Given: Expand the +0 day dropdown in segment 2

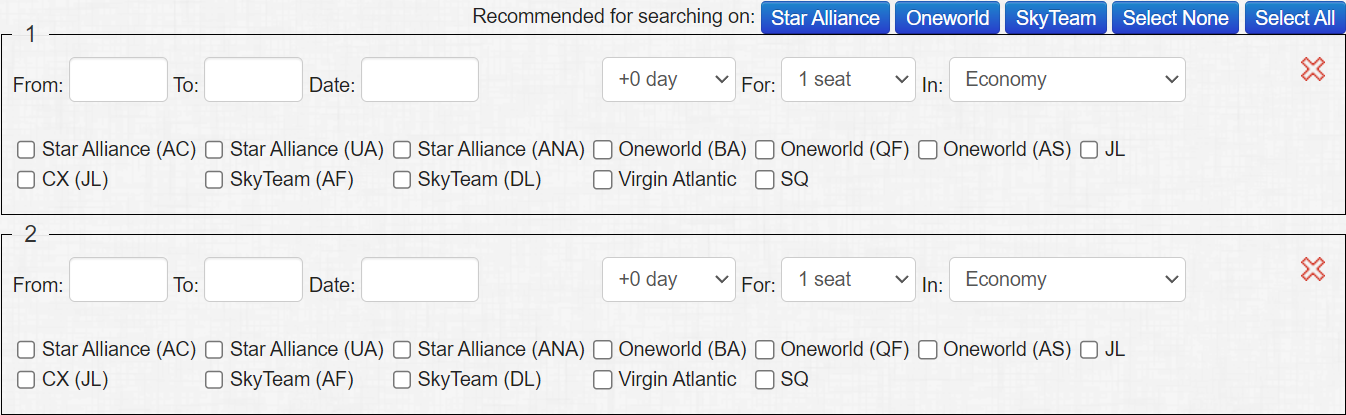Looking at the screenshot, I should (669, 279).
